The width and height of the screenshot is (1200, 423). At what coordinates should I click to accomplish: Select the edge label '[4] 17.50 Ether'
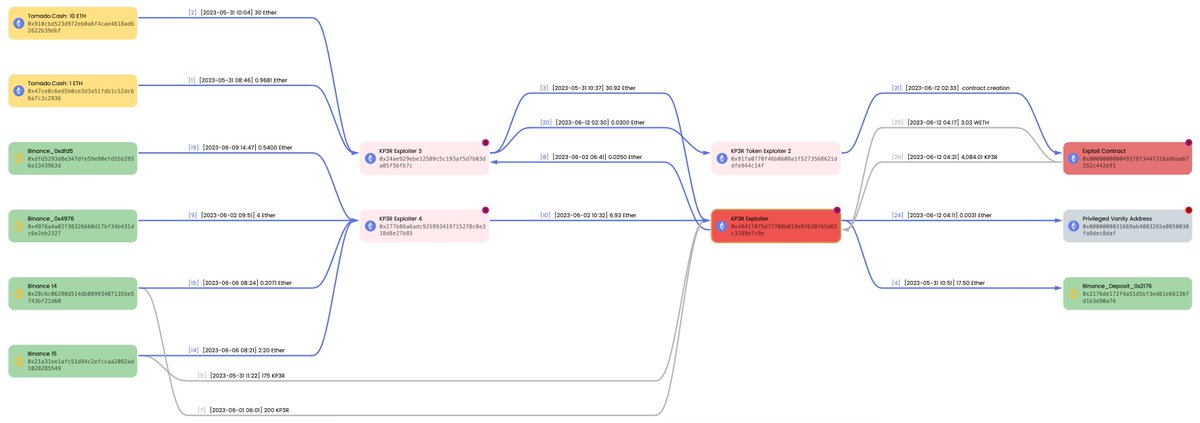coord(938,283)
